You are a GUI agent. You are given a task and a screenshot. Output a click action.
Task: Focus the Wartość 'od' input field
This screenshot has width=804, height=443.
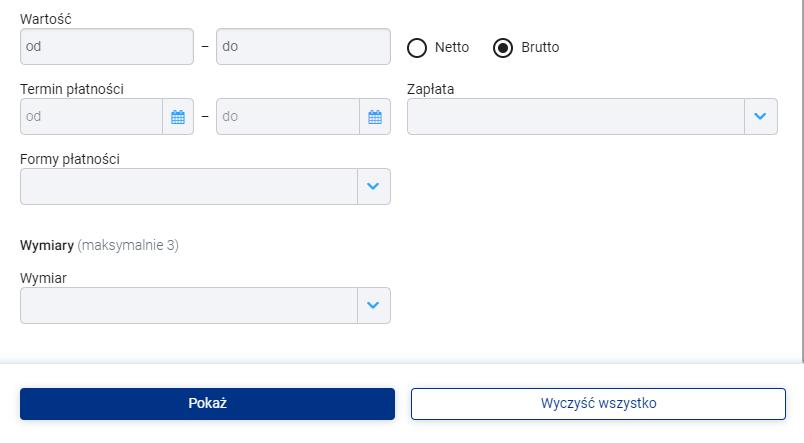coord(107,47)
